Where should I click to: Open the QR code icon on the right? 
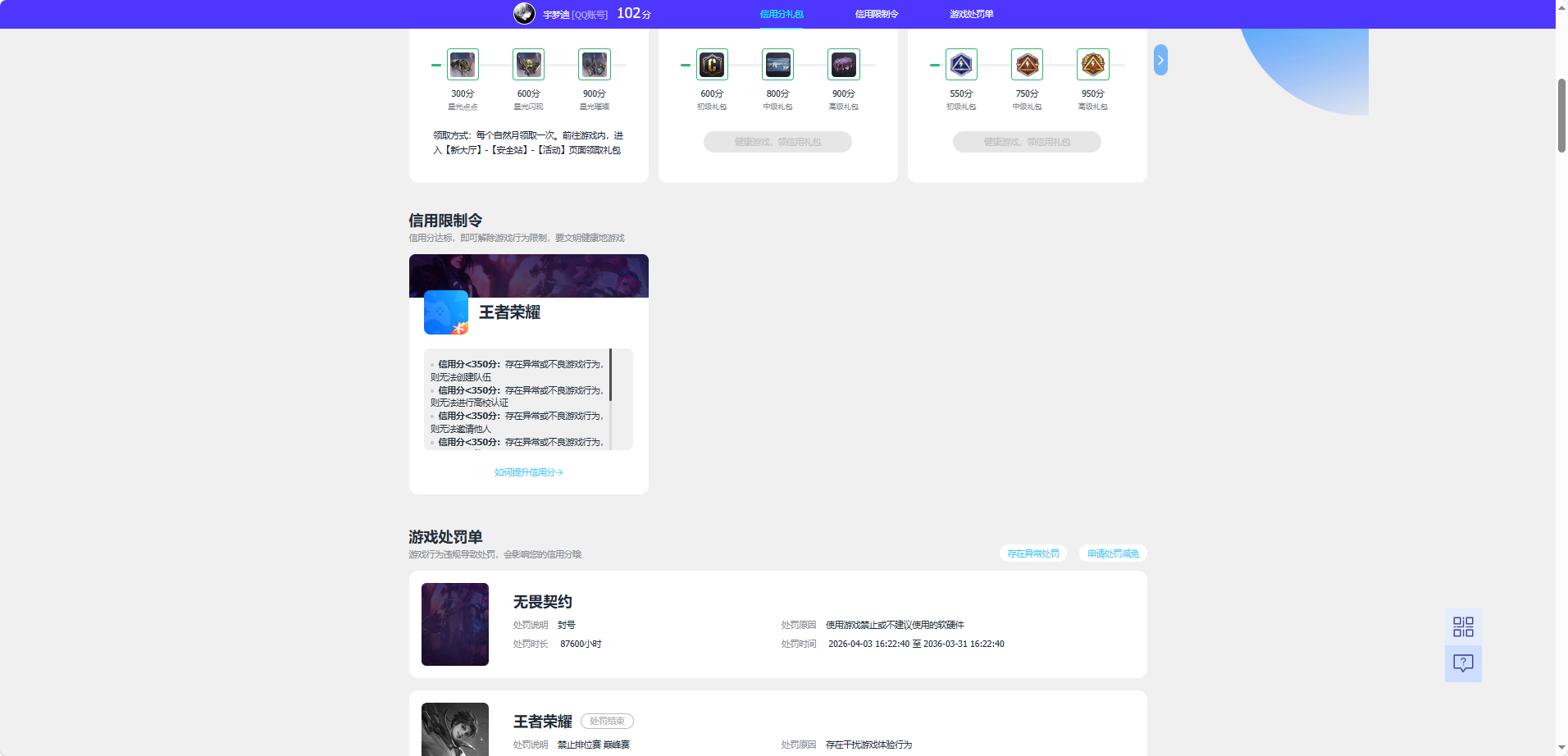1463,626
